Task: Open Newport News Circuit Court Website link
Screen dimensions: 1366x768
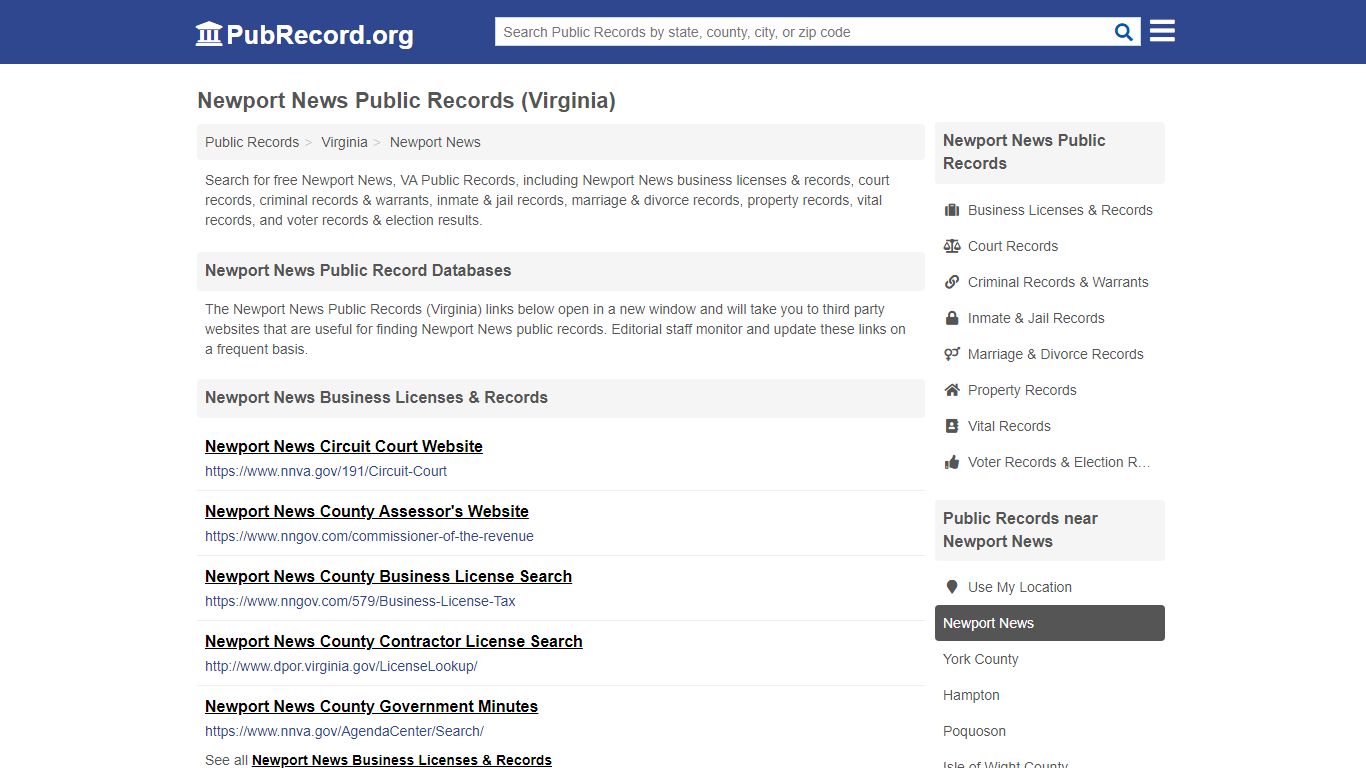Action: click(344, 446)
